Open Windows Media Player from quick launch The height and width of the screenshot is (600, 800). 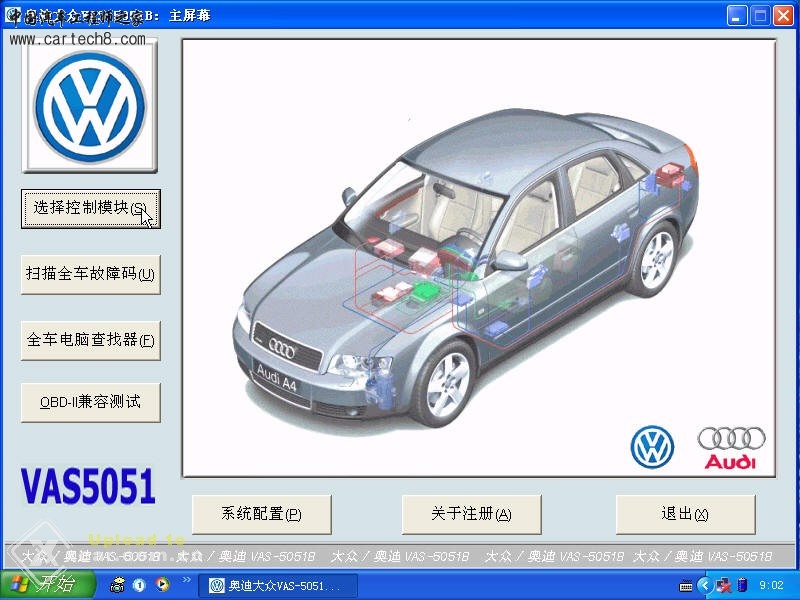tap(162, 585)
